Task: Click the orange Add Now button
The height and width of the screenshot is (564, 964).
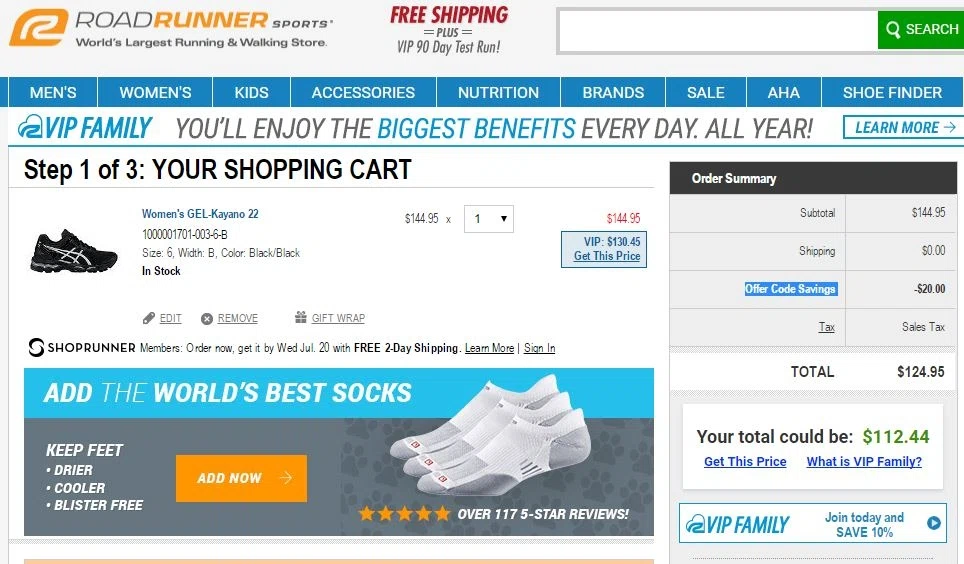Action: click(241, 478)
